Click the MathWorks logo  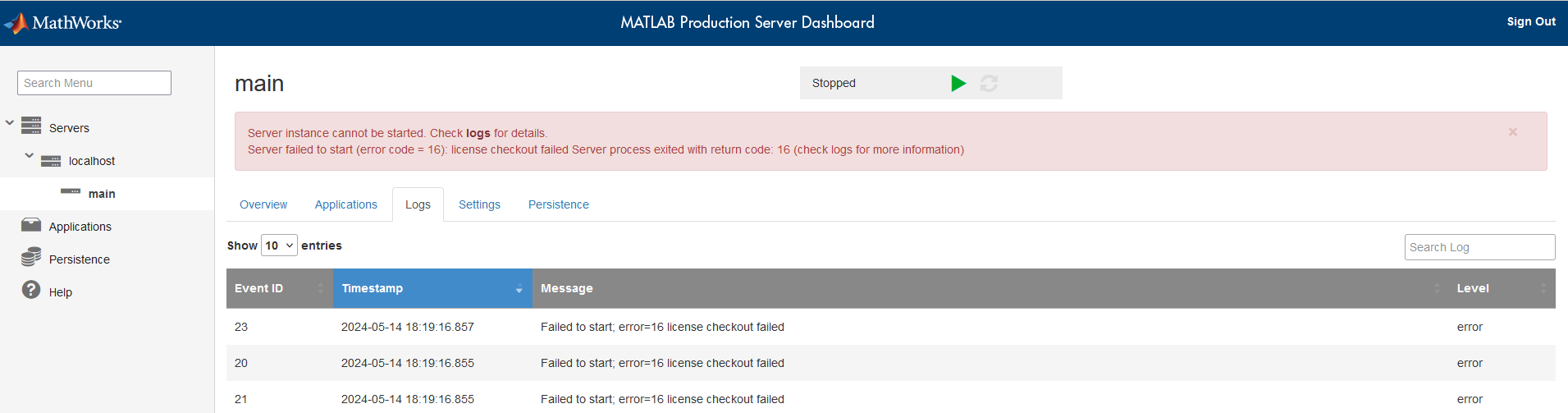click(63, 23)
